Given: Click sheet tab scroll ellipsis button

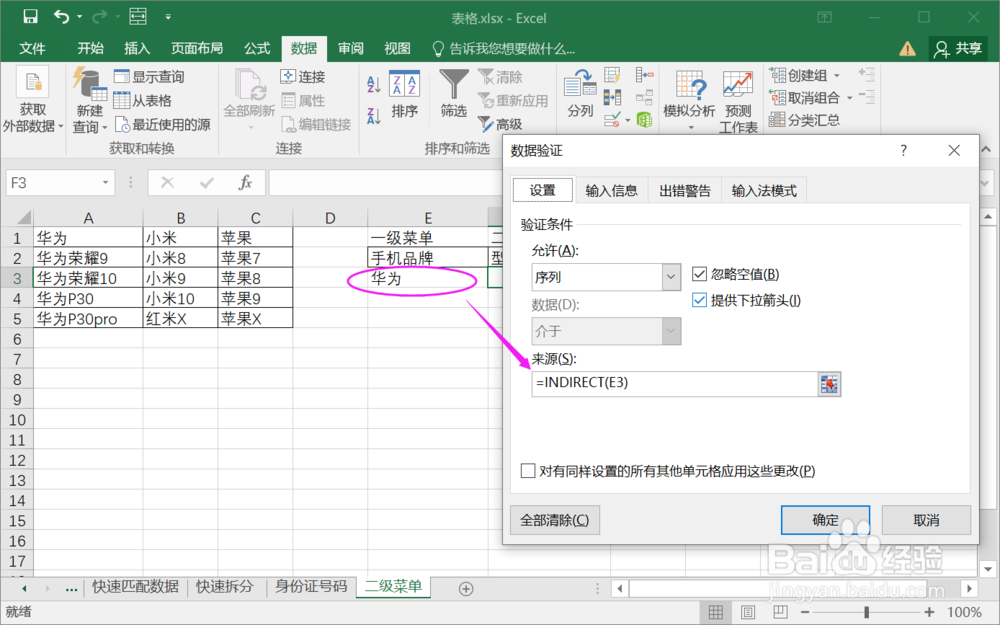Looking at the screenshot, I should (x=71, y=589).
